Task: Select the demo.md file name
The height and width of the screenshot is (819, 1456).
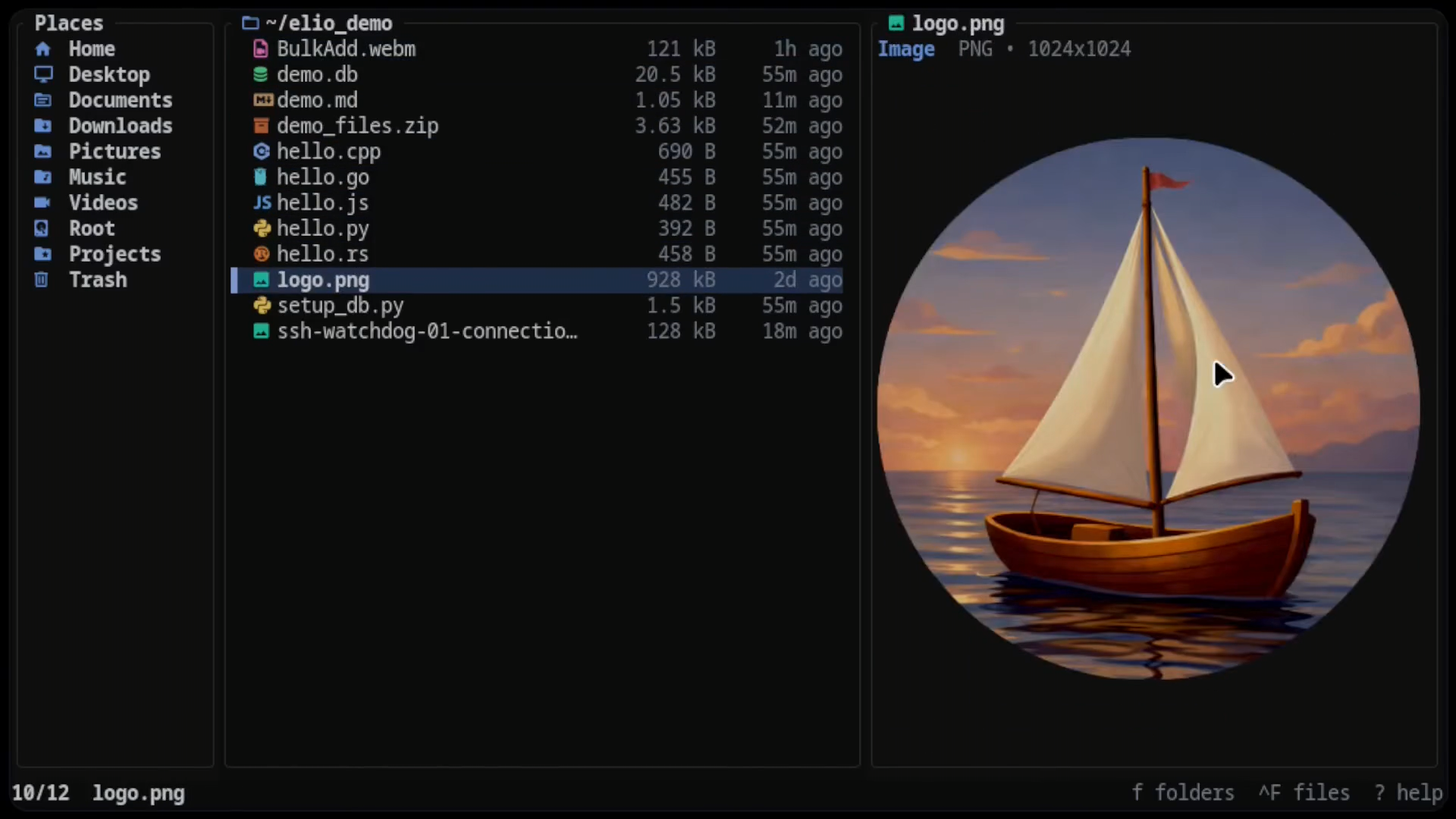Action: click(x=317, y=100)
